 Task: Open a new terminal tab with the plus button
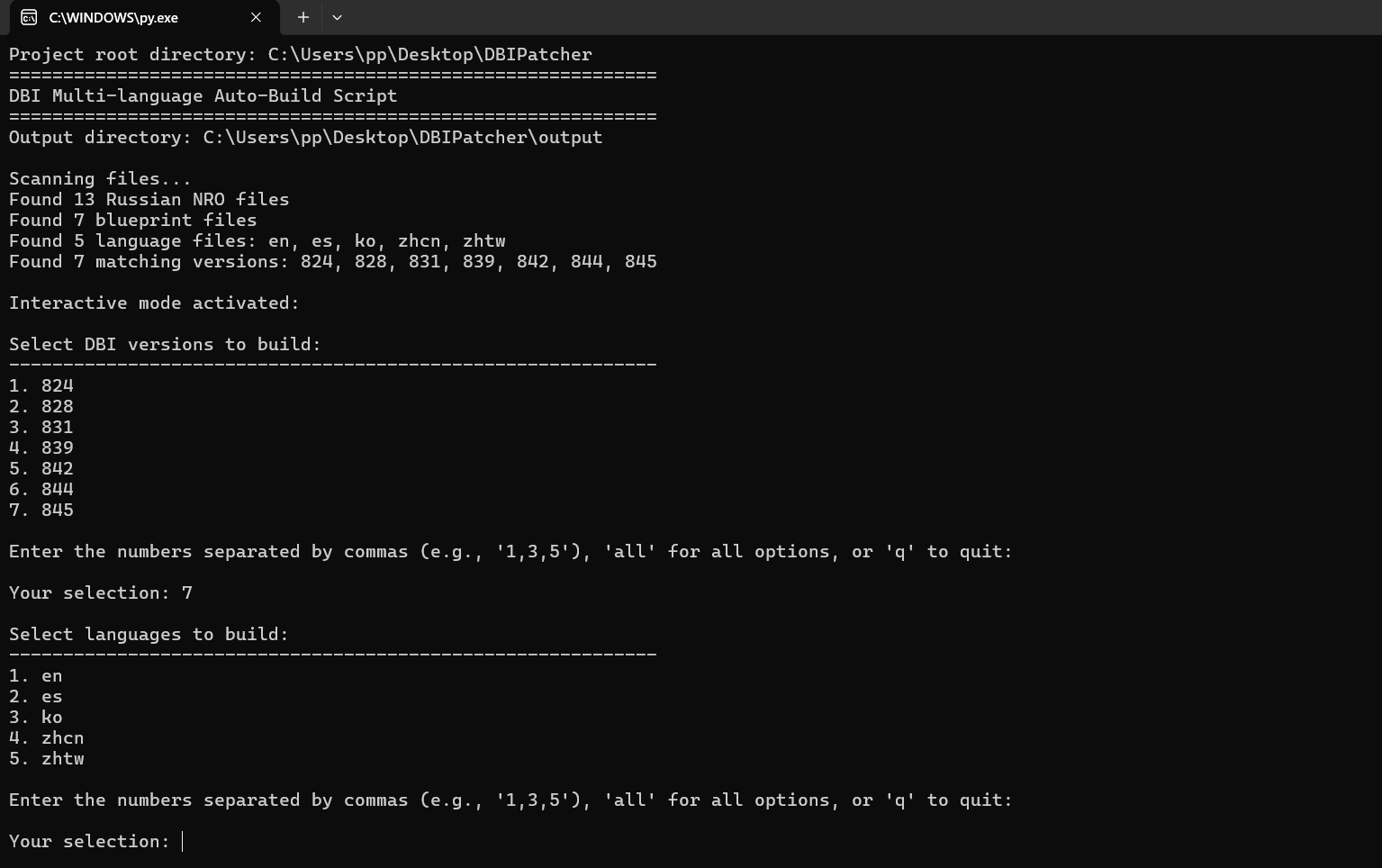tap(303, 17)
